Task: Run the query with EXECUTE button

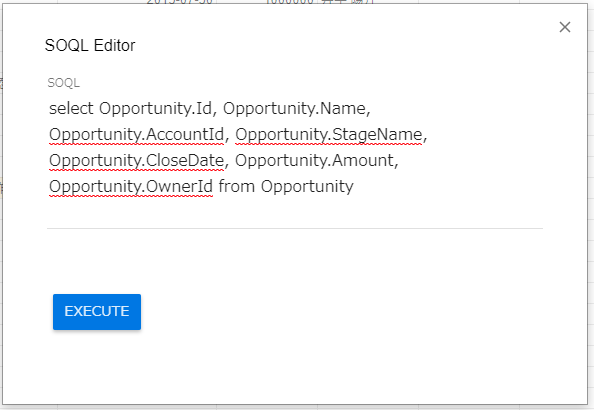Action: point(97,311)
